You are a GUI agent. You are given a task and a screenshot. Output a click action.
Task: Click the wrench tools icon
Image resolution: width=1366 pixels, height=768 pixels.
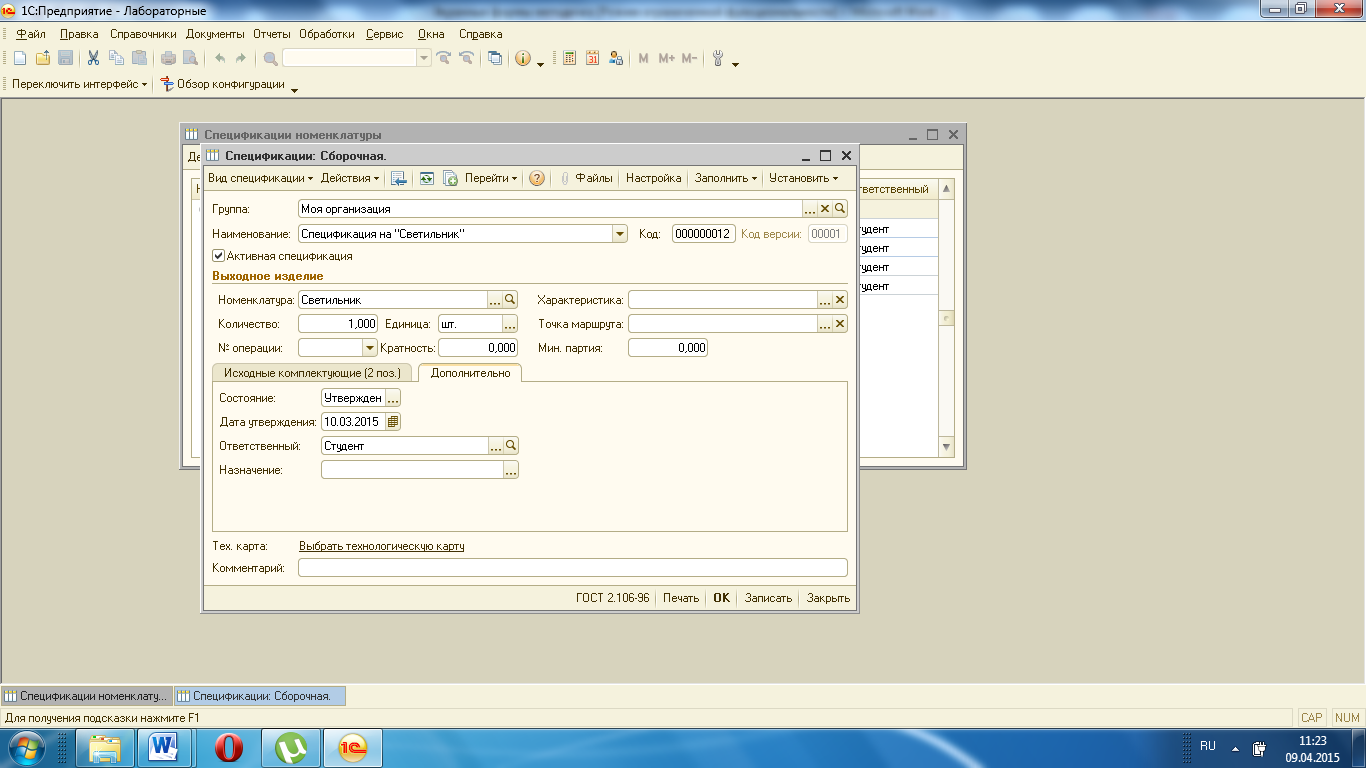coord(717,58)
